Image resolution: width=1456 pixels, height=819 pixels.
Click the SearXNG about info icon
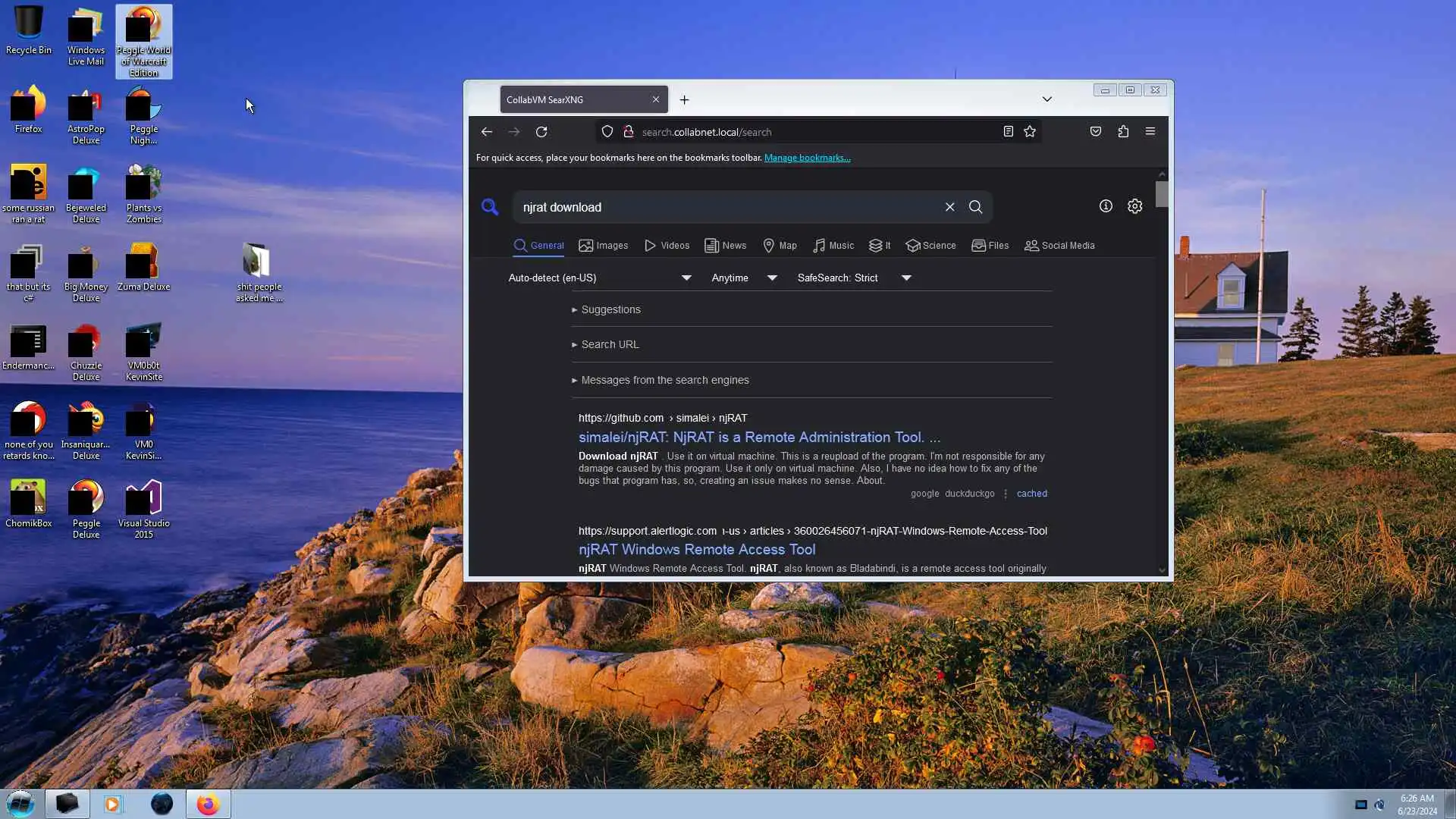coord(1106,206)
